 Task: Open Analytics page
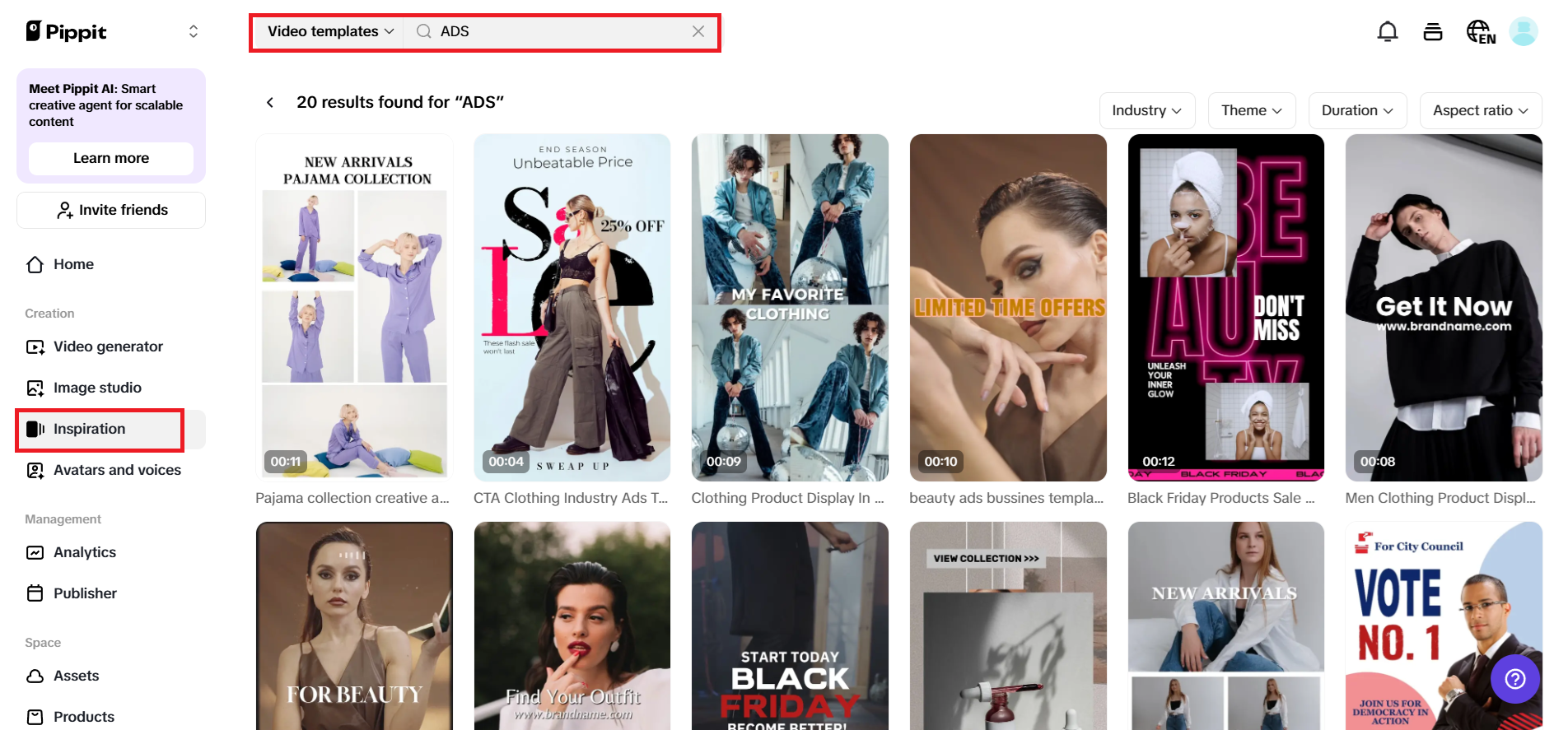coord(111,552)
